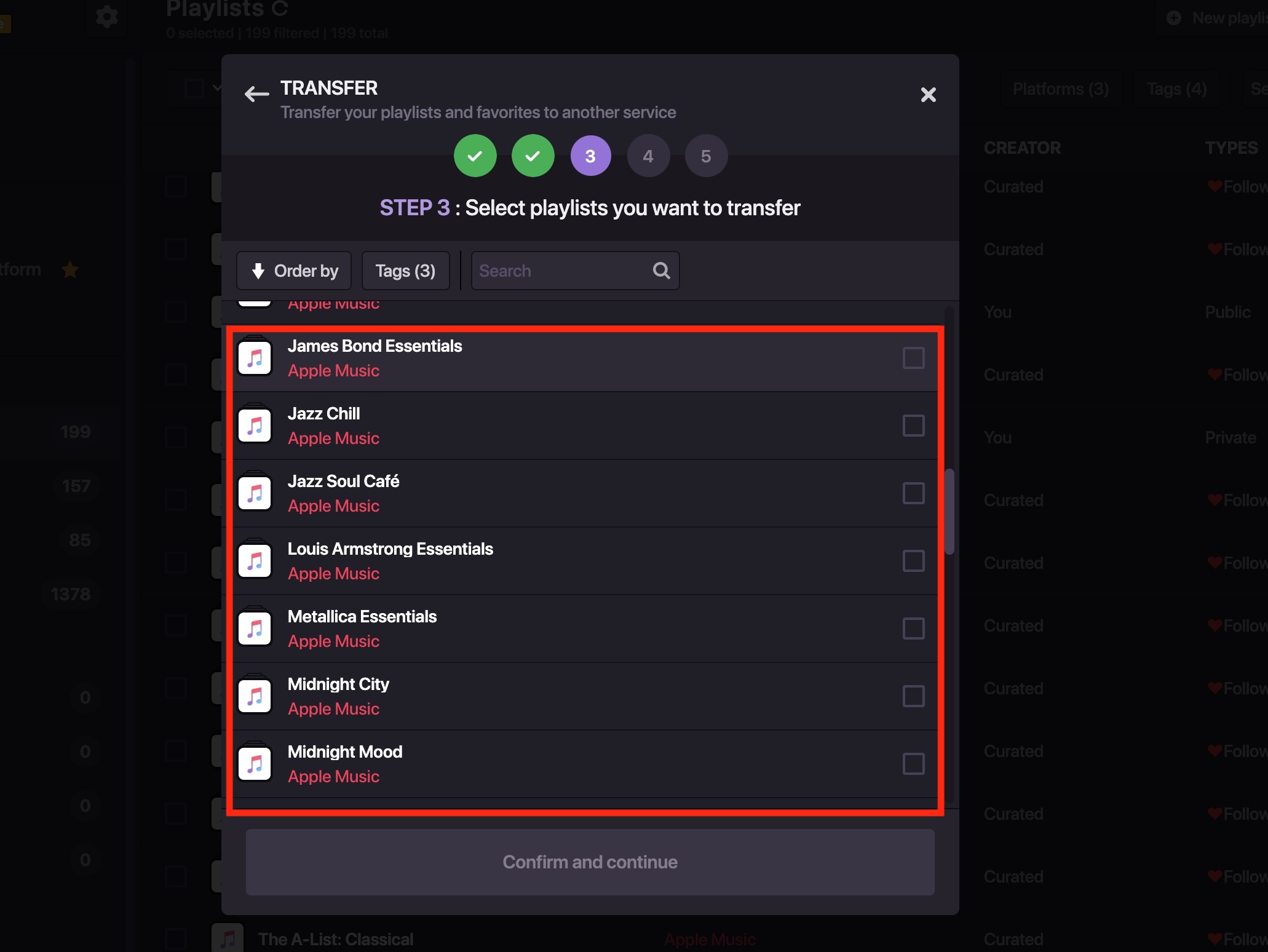Click the 1378 count in sidebar
1268x952 pixels.
(x=71, y=594)
